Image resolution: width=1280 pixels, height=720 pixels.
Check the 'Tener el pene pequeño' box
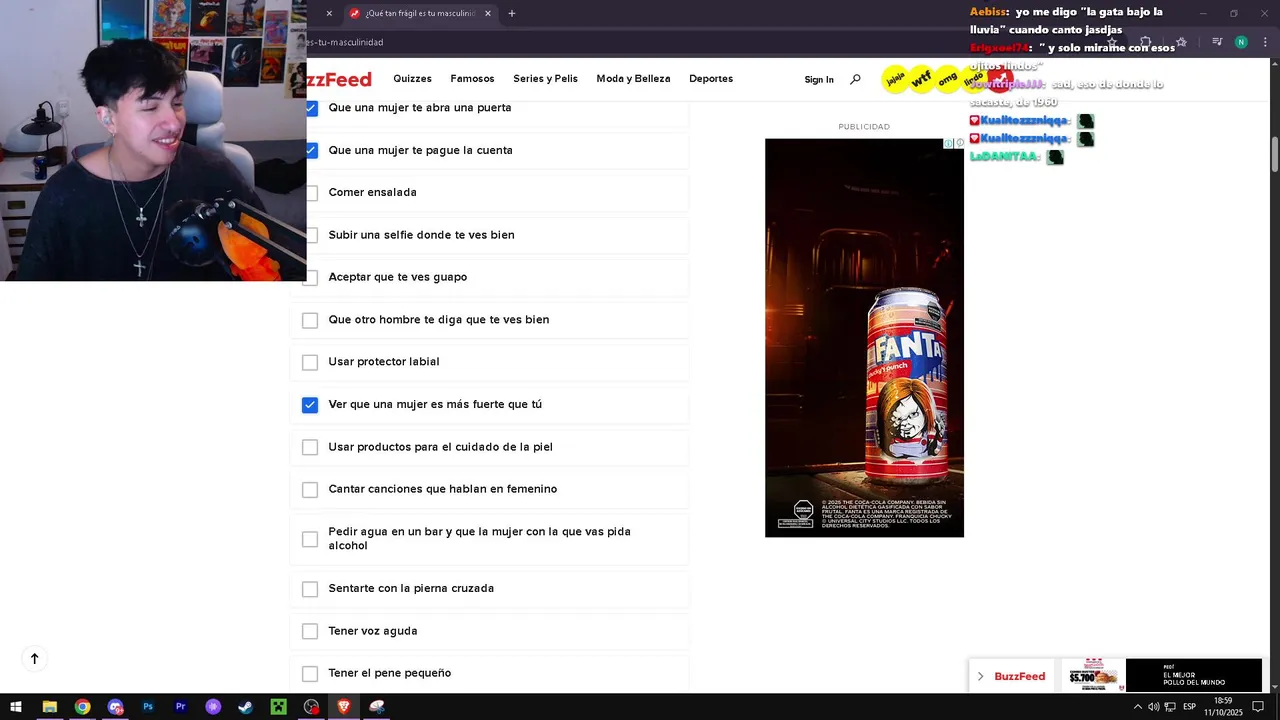[310, 674]
